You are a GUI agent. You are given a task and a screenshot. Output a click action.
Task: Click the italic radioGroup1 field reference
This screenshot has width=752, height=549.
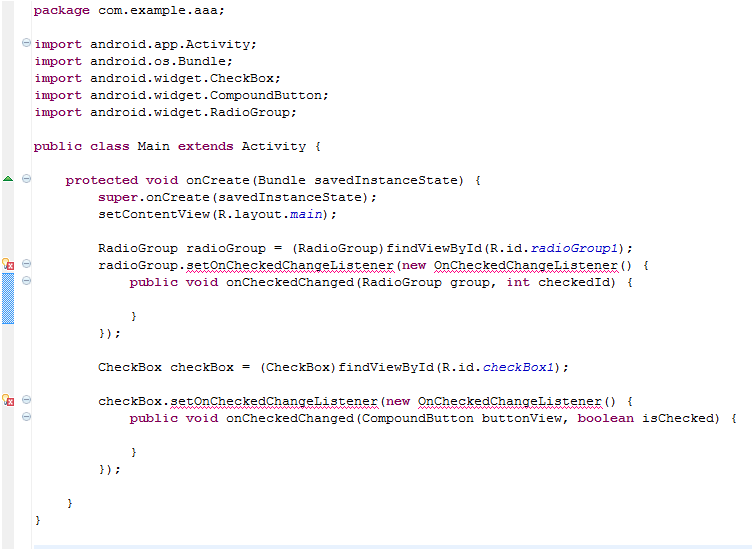(574, 248)
